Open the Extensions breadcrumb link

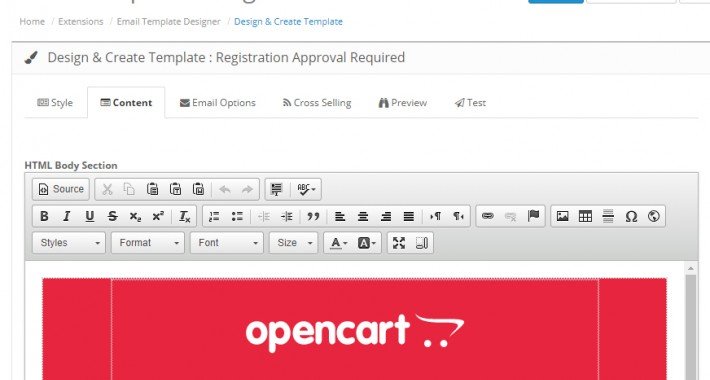(x=81, y=22)
